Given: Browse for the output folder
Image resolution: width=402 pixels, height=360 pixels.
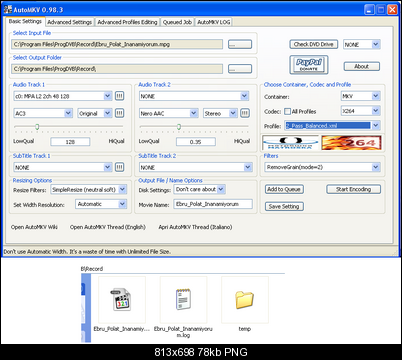Looking at the screenshot, I should (240, 69).
